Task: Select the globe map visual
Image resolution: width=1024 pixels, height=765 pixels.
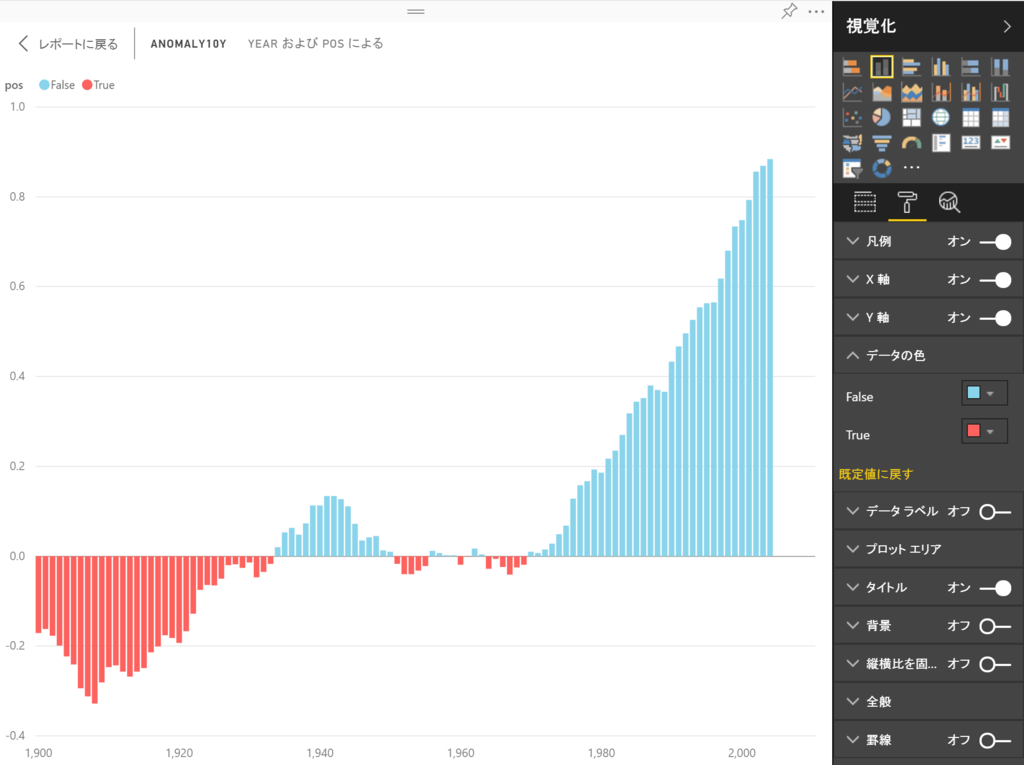Action: tap(941, 118)
